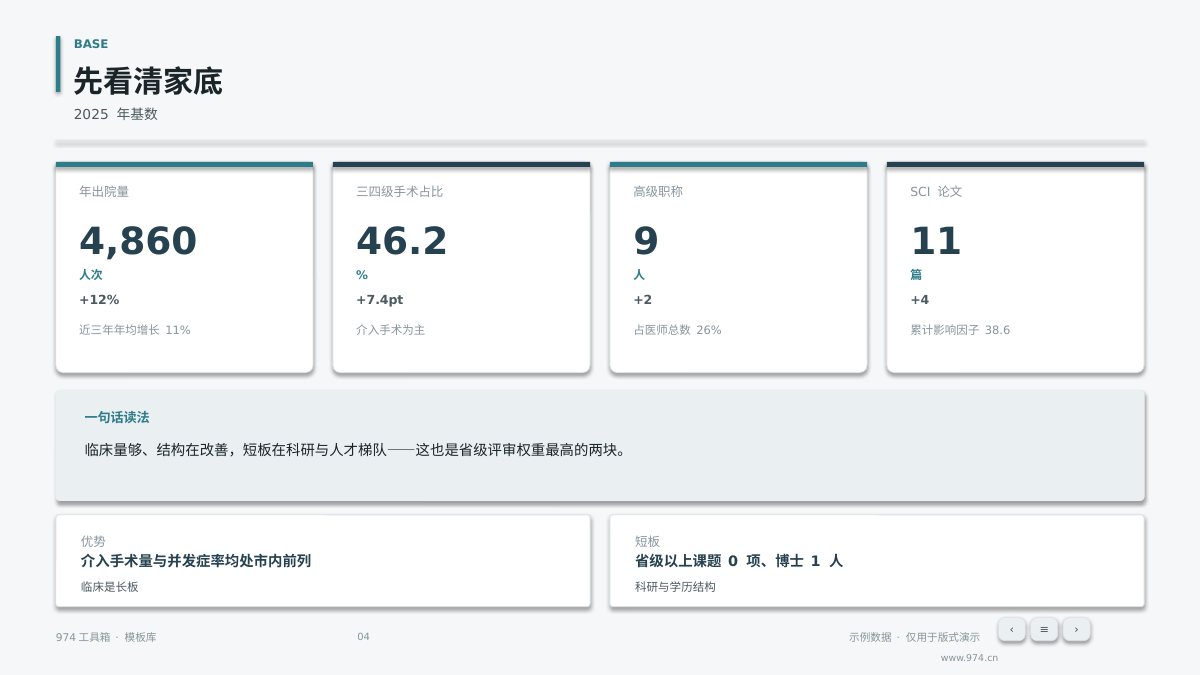Click the note 占医师总数 26%
Image resolution: width=1200 pixels, height=675 pixels.
coord(677,330)
